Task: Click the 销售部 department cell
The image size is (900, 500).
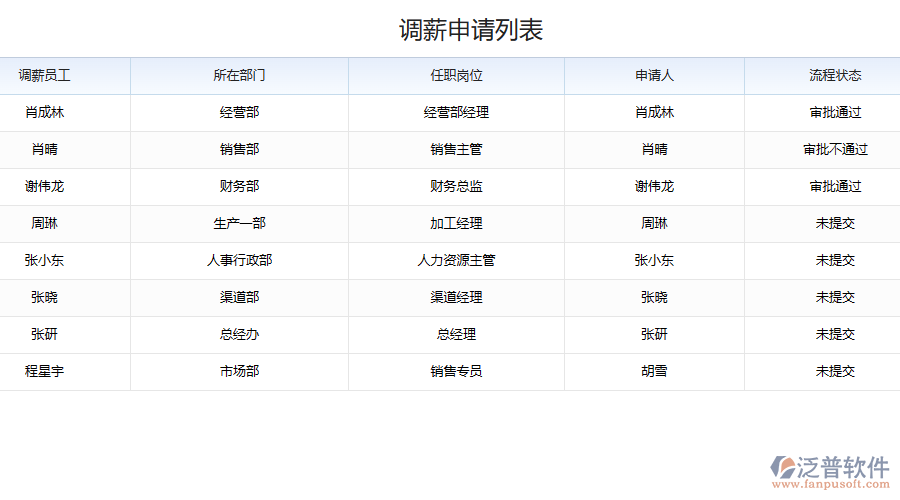Action: click(239, 149)
